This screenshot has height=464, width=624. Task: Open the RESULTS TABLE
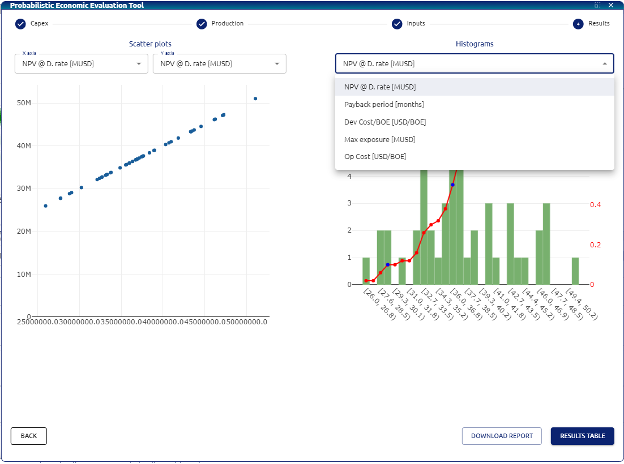tap(582, 436)
